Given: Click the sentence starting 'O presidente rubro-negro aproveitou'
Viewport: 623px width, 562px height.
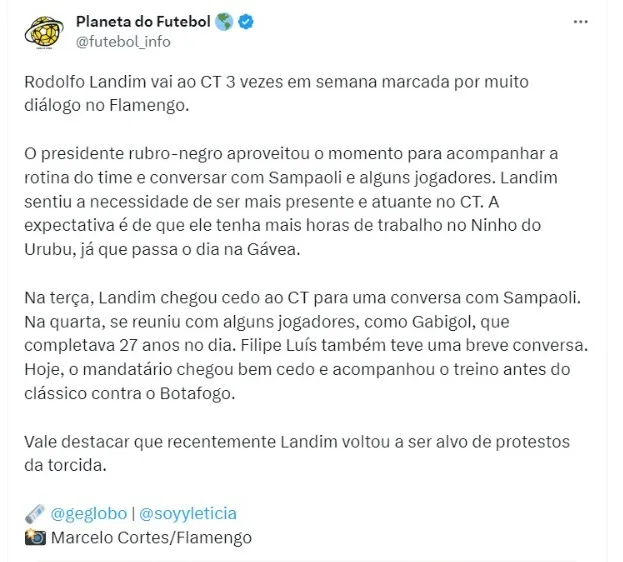Looking at the screenshot, I should [300, 154].
